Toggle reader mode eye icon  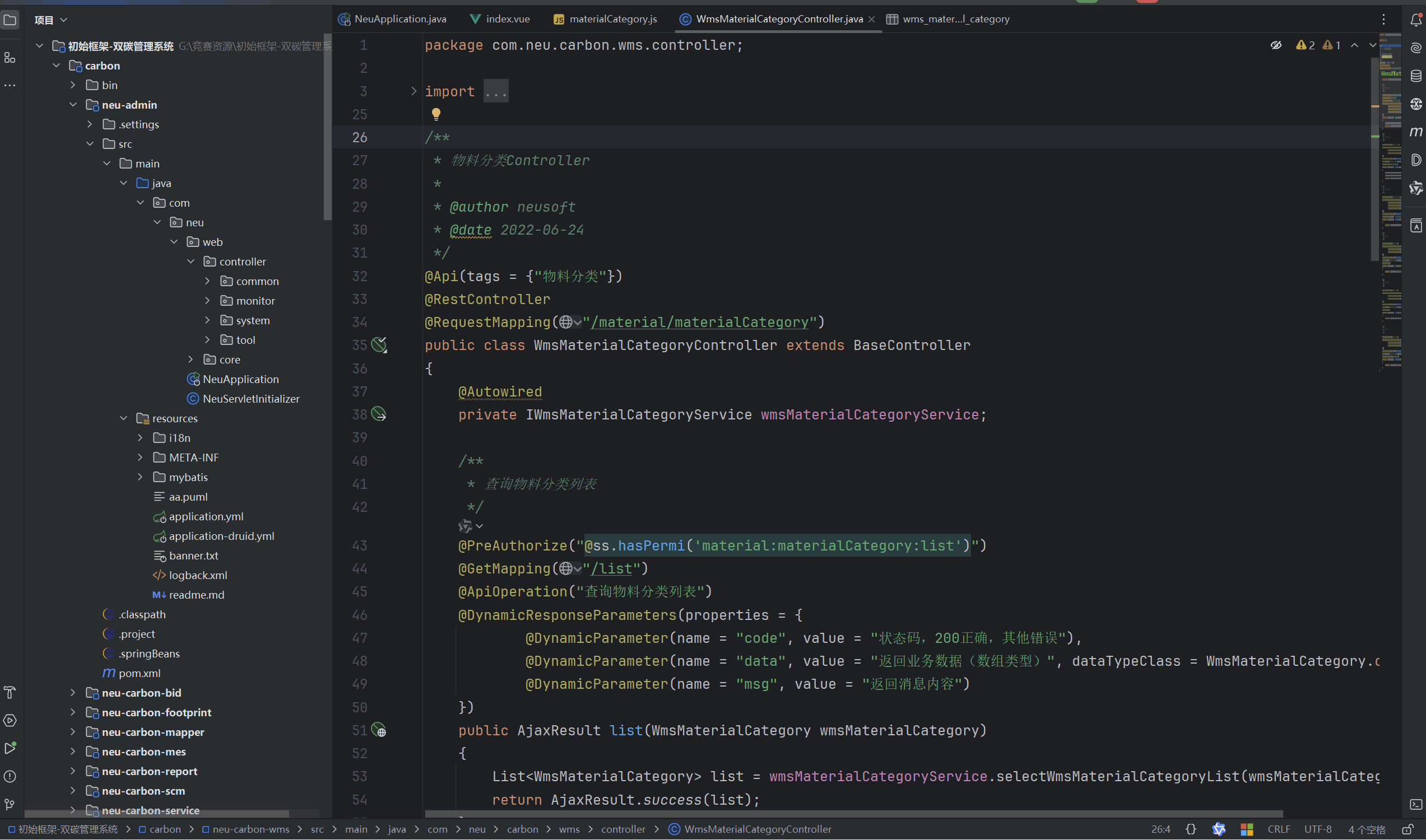(1275, 45)
